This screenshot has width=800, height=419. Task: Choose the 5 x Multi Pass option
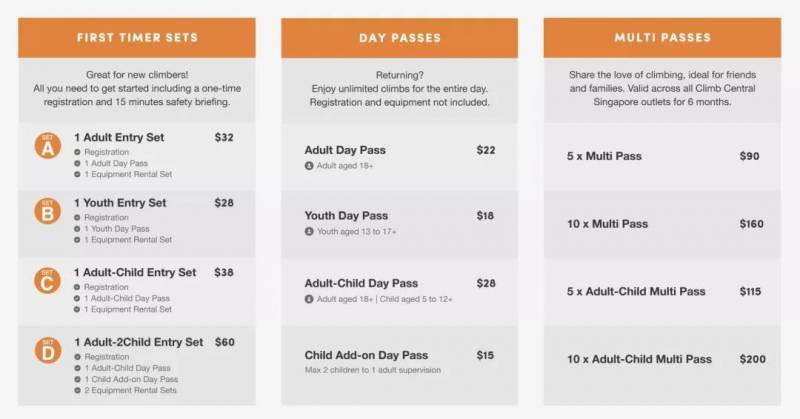[x=605, y=156]
